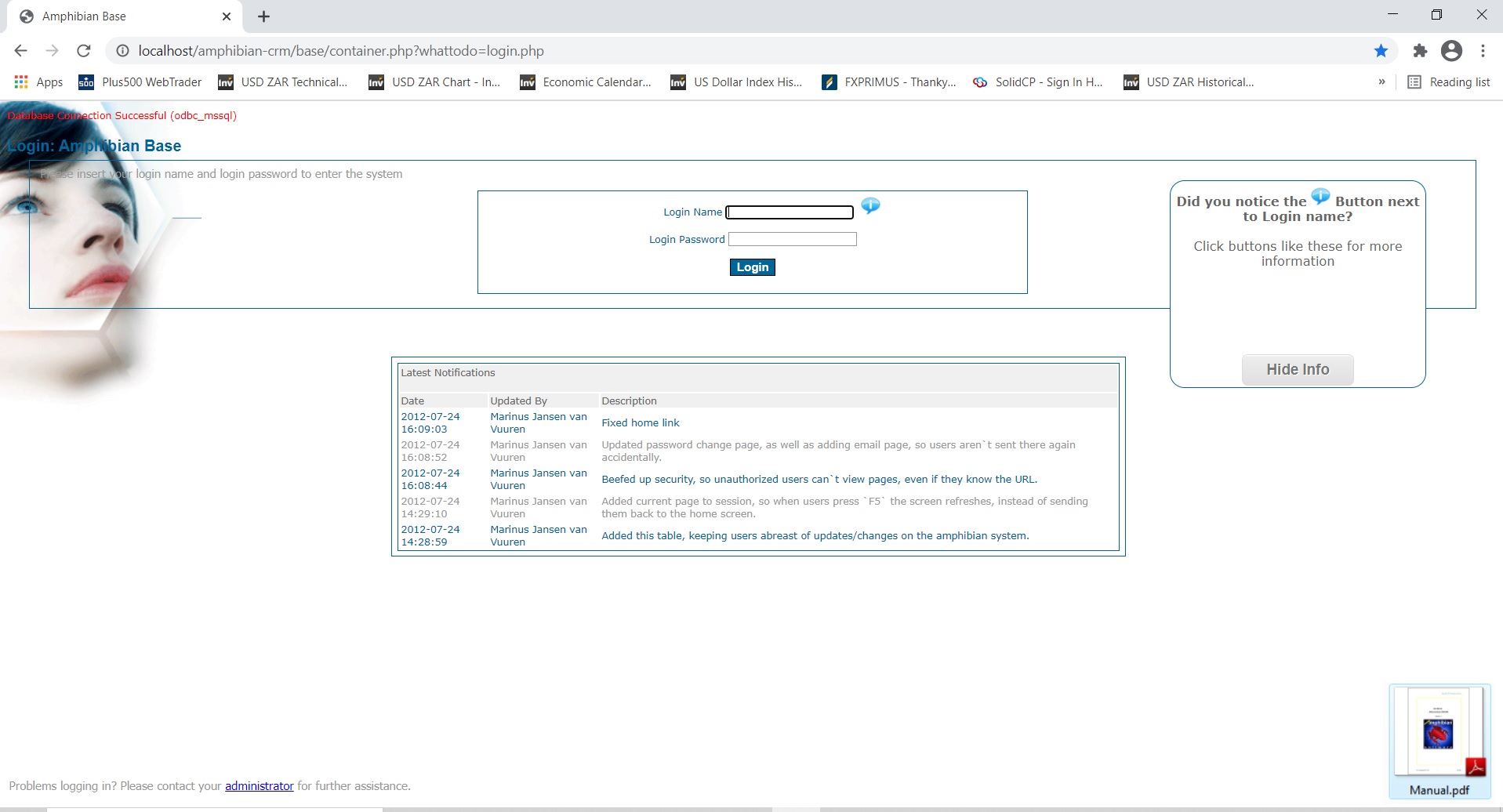Screen dimensions: 1503x812
Task: Click the 2012-07-24 16:09:03 date cell
Action: pos(430,423)
